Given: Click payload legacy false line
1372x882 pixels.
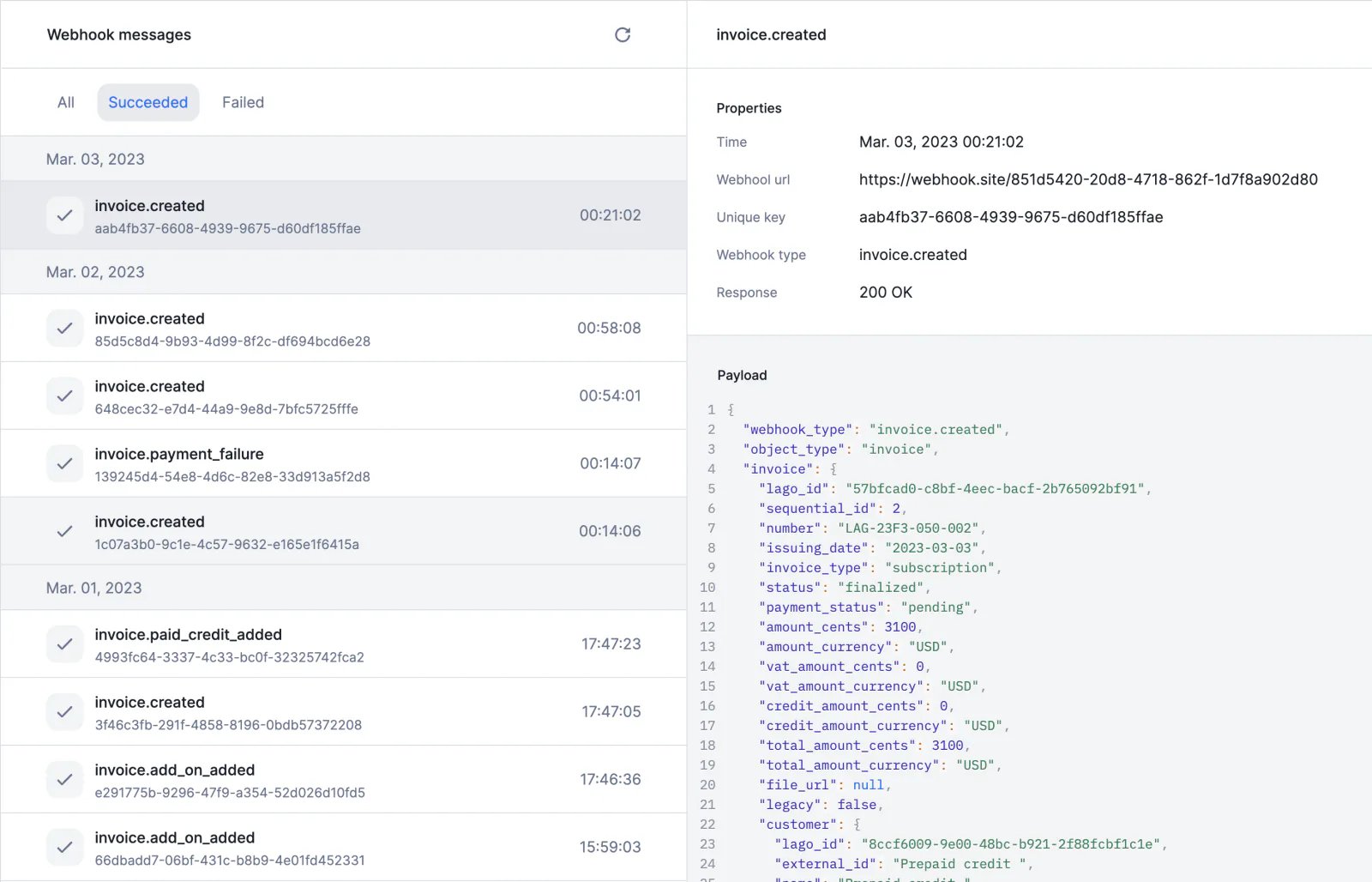Looking at the screenshot, I should [x=821, y=804].
